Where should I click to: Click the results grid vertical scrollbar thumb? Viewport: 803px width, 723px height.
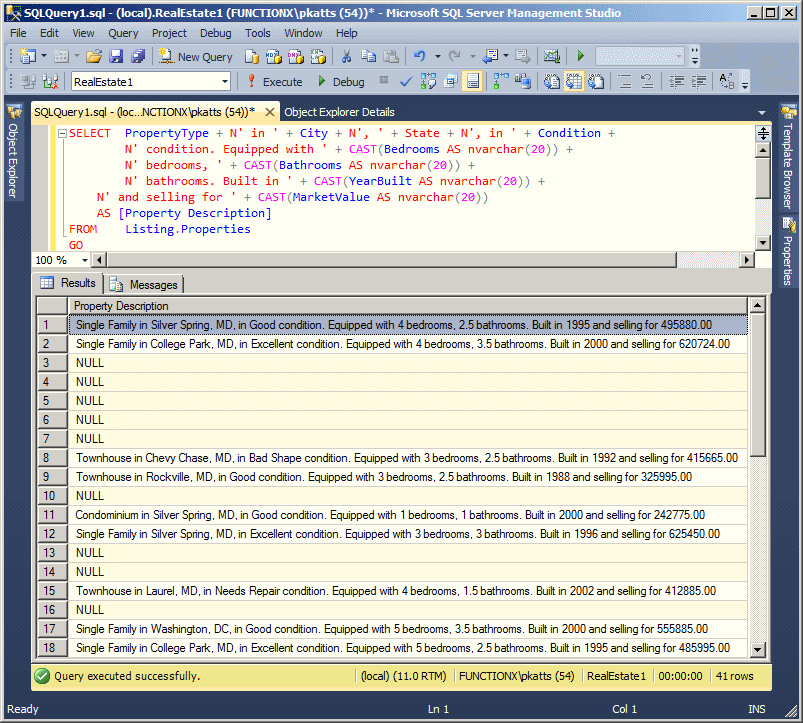[x=757, y=384]
